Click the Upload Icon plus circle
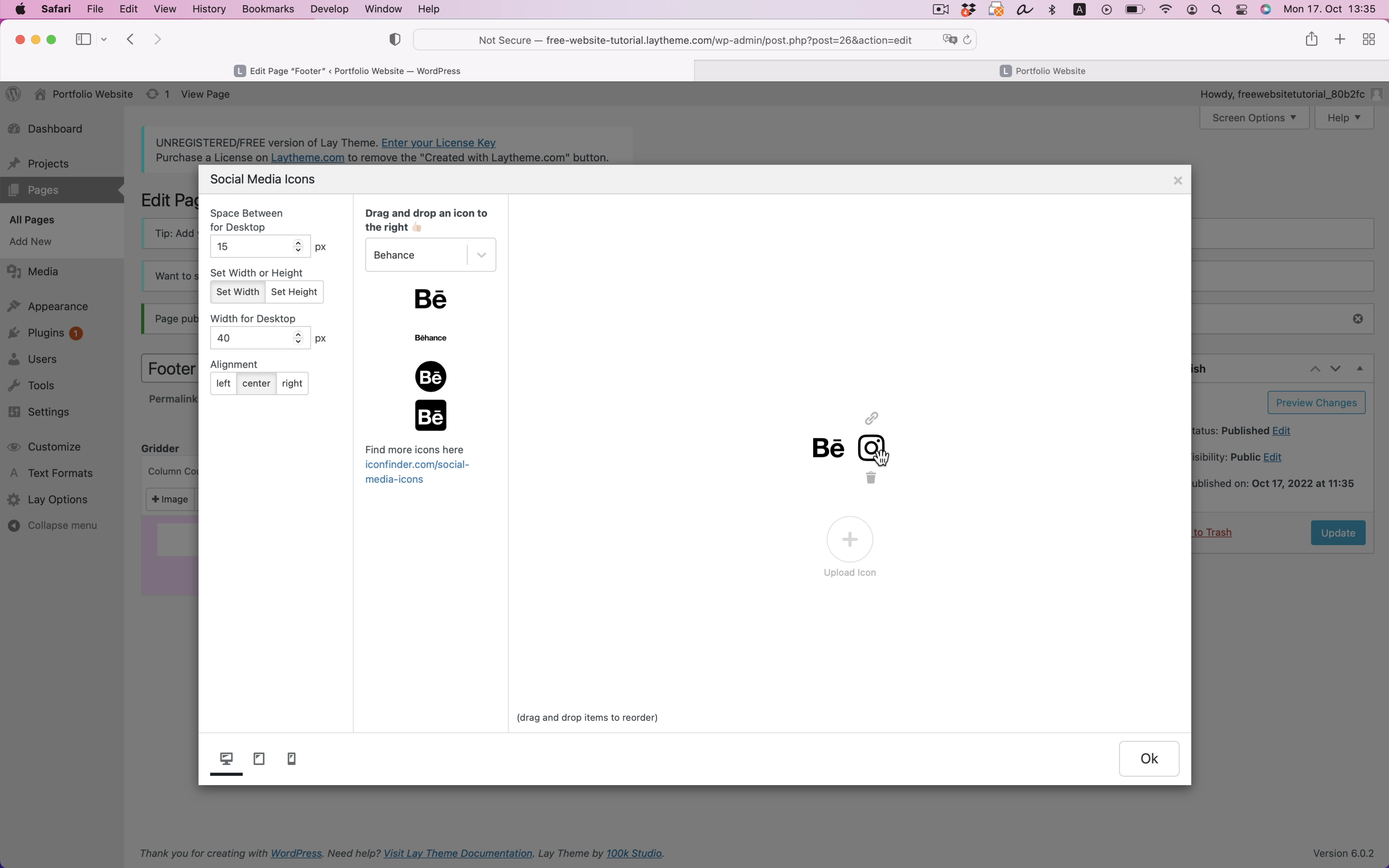The width and height of the screenshot is (1389, 868). (850, 539)
